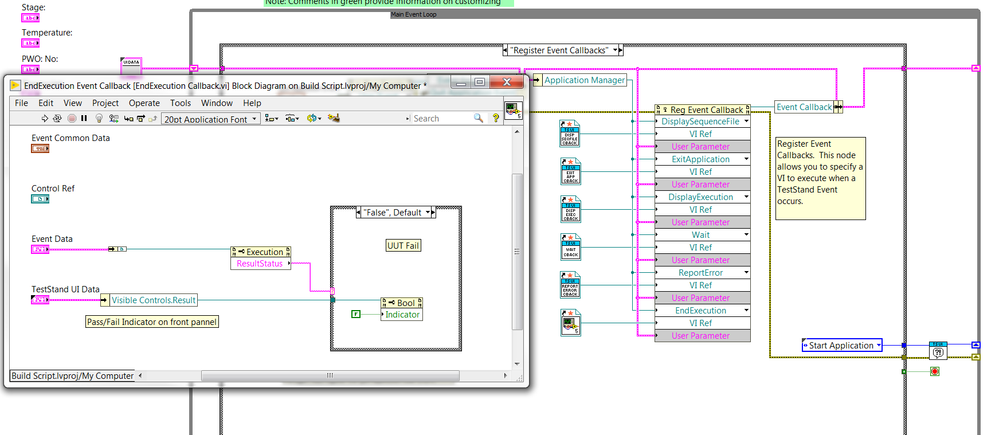Click the Application Manager property node

click(x=579, y=80)
